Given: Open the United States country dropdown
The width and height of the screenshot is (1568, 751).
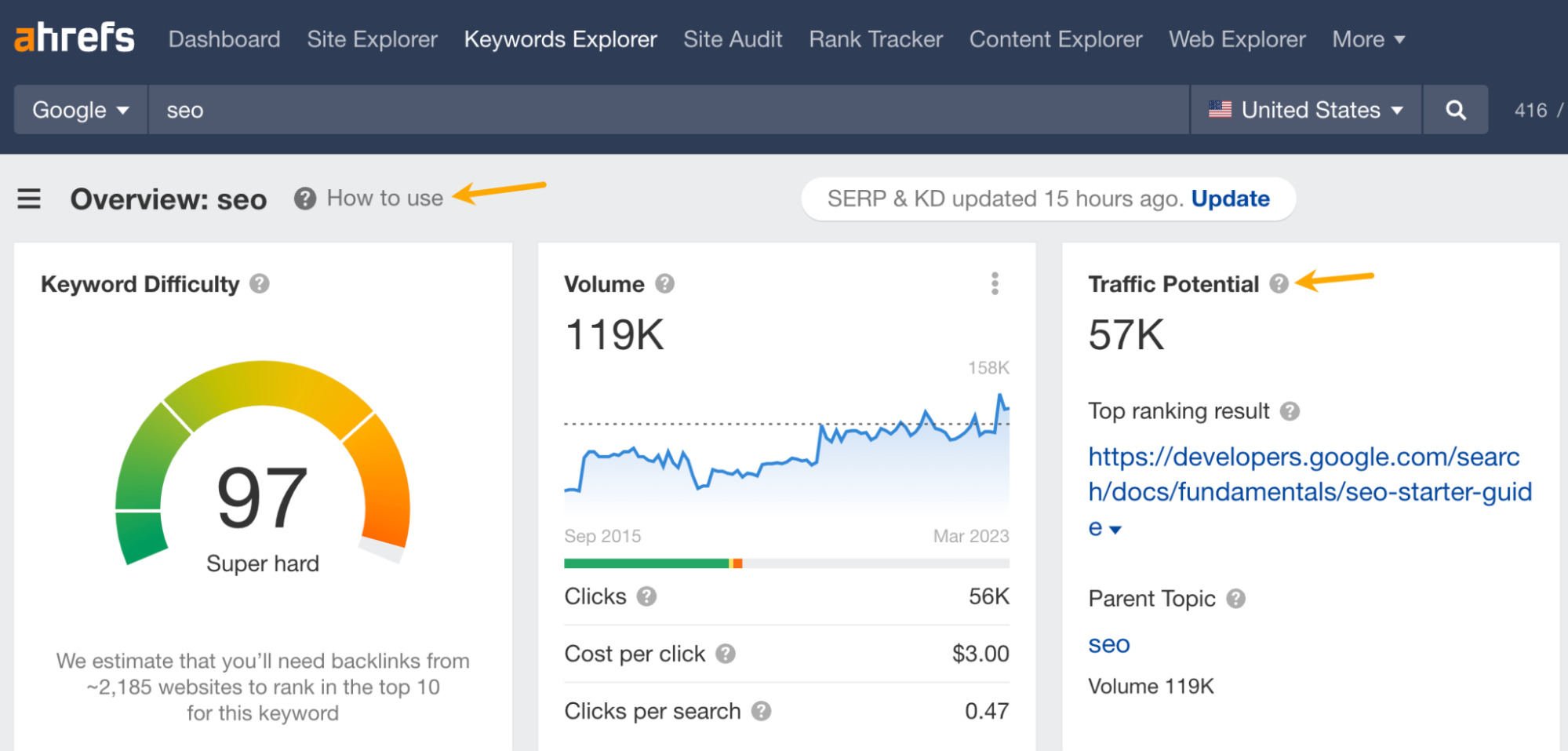Looking at the screenshot, I should point(1305,110).
